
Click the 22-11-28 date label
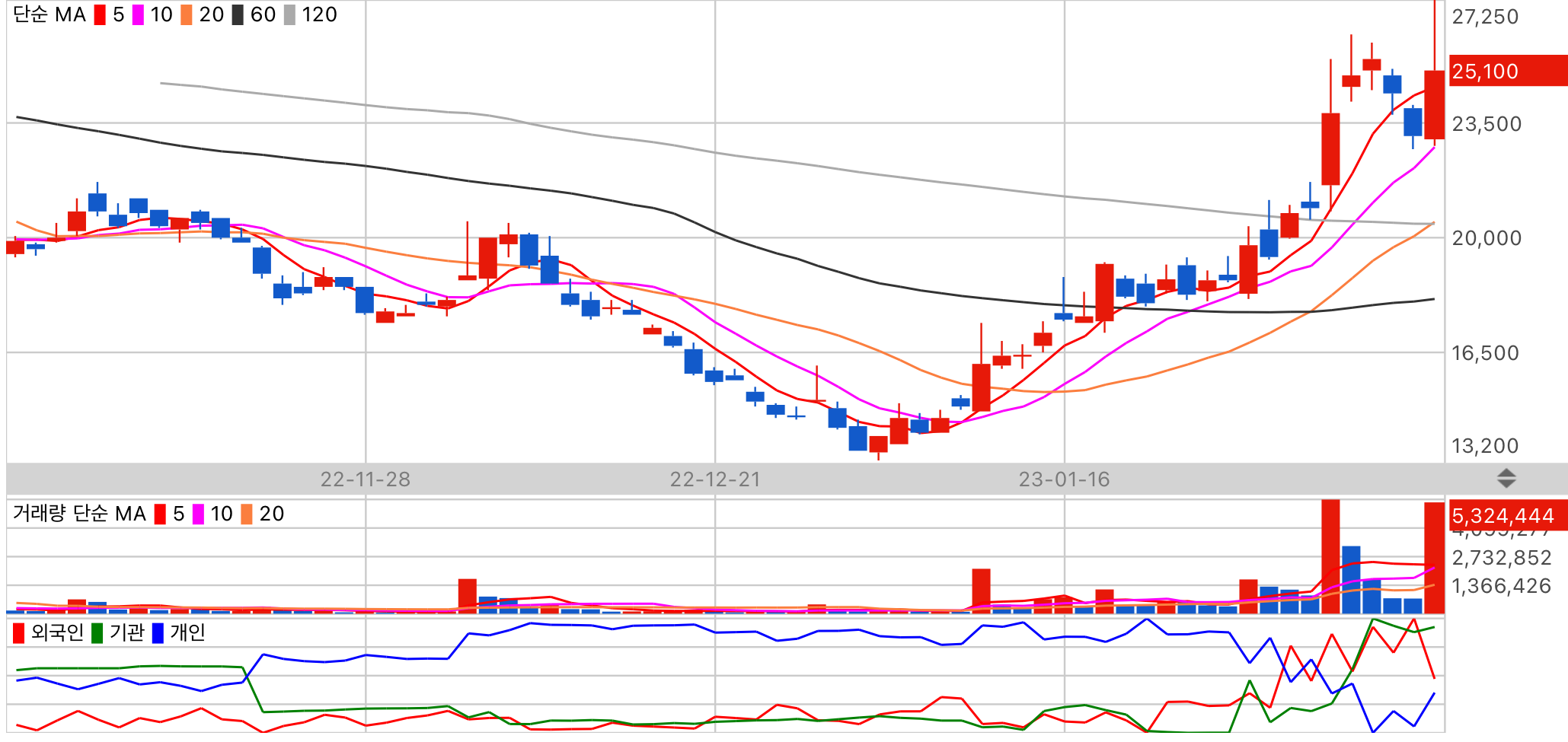(365, 479)
